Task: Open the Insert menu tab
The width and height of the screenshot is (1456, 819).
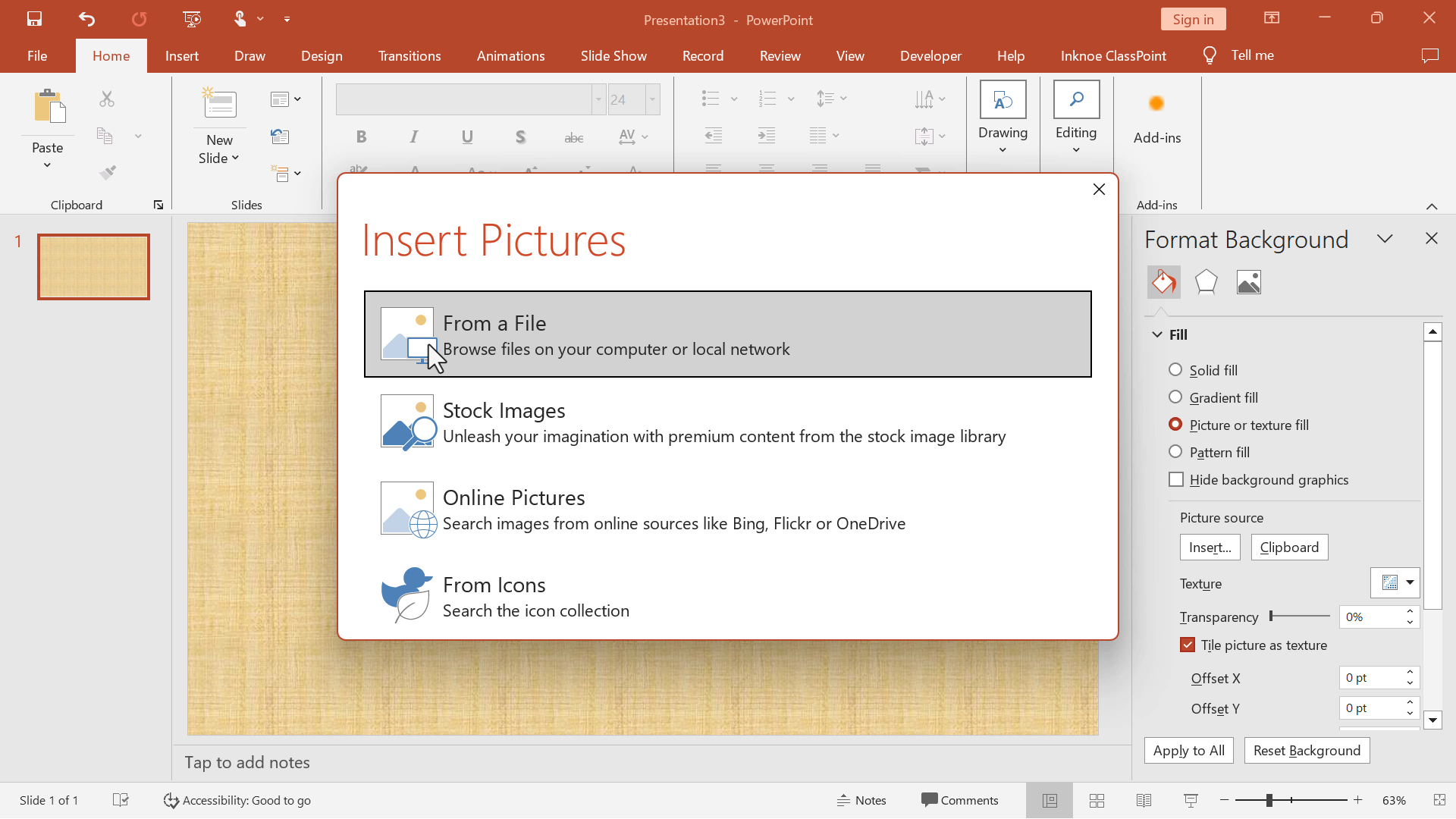Action: click(x=181, y=55)
